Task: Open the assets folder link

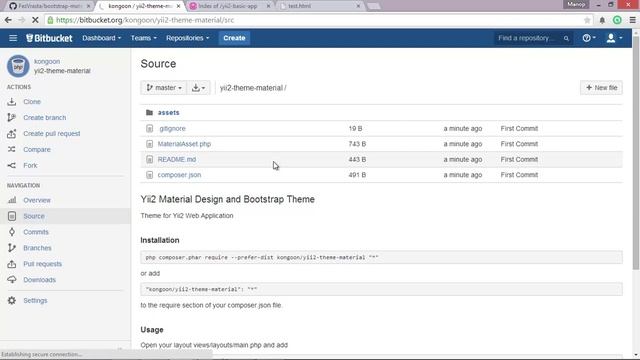Action: 169,113
